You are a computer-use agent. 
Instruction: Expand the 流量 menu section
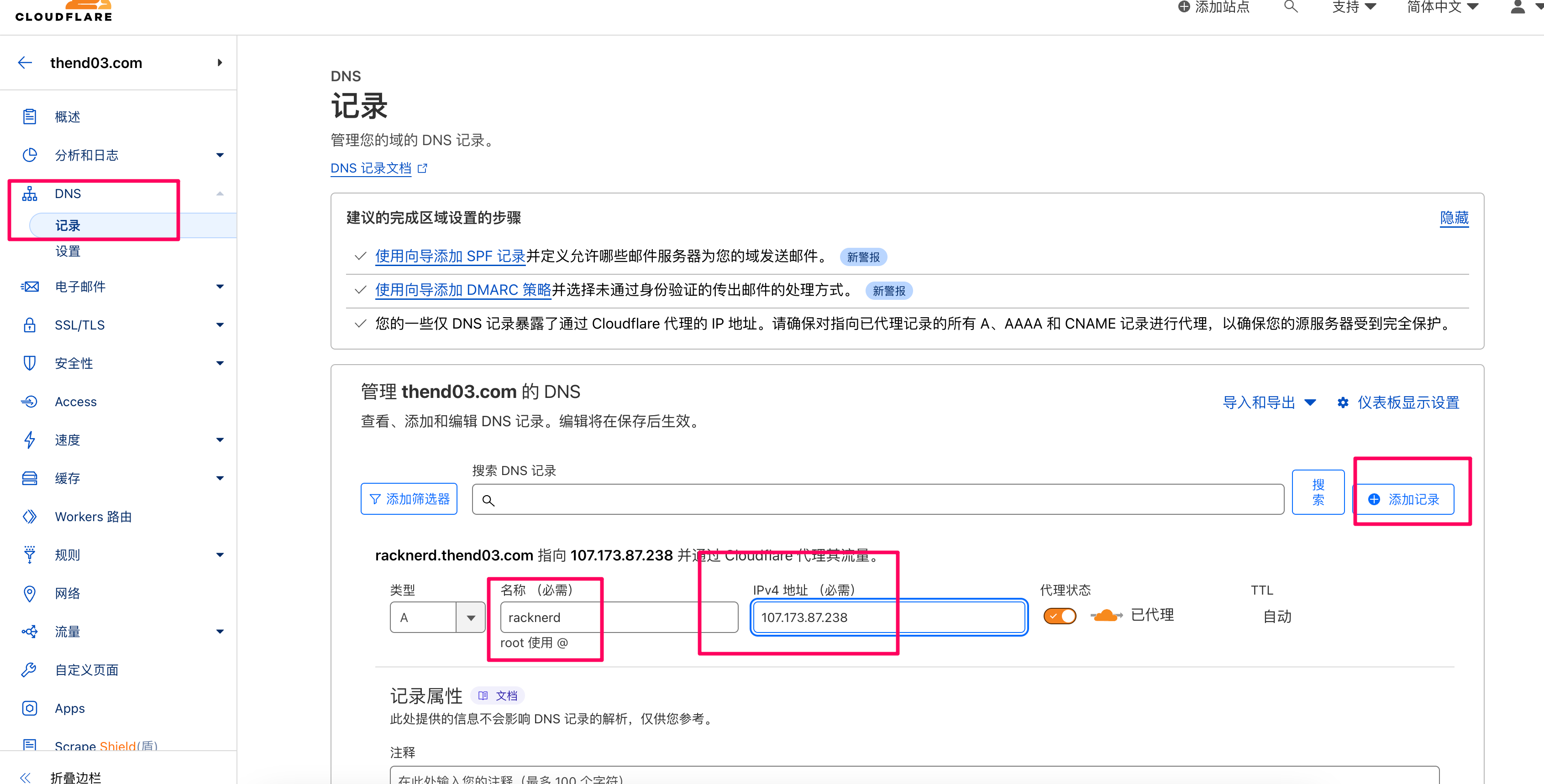(x=220, y=631)
